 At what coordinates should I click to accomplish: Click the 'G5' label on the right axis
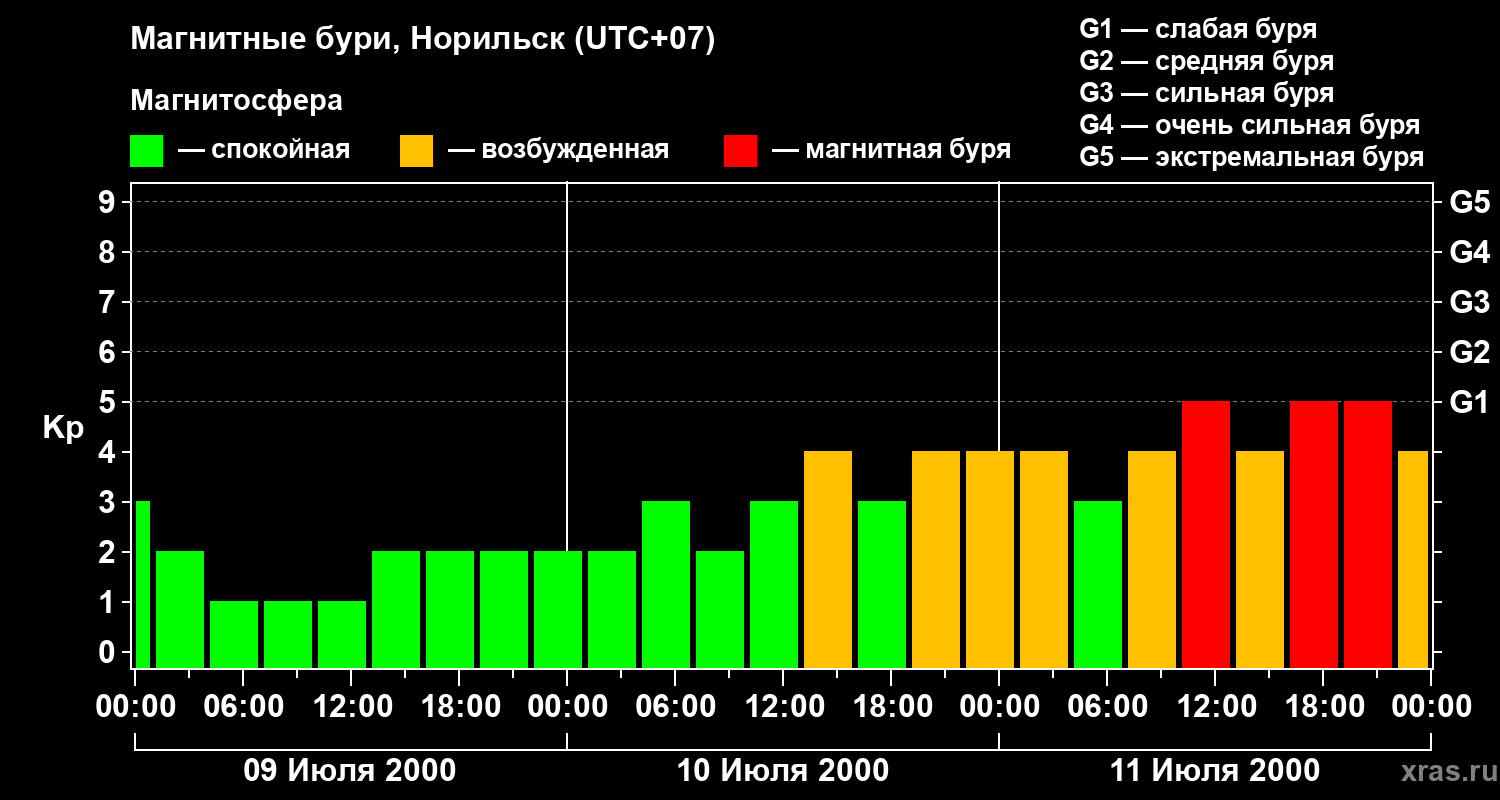click(1469, 202)
